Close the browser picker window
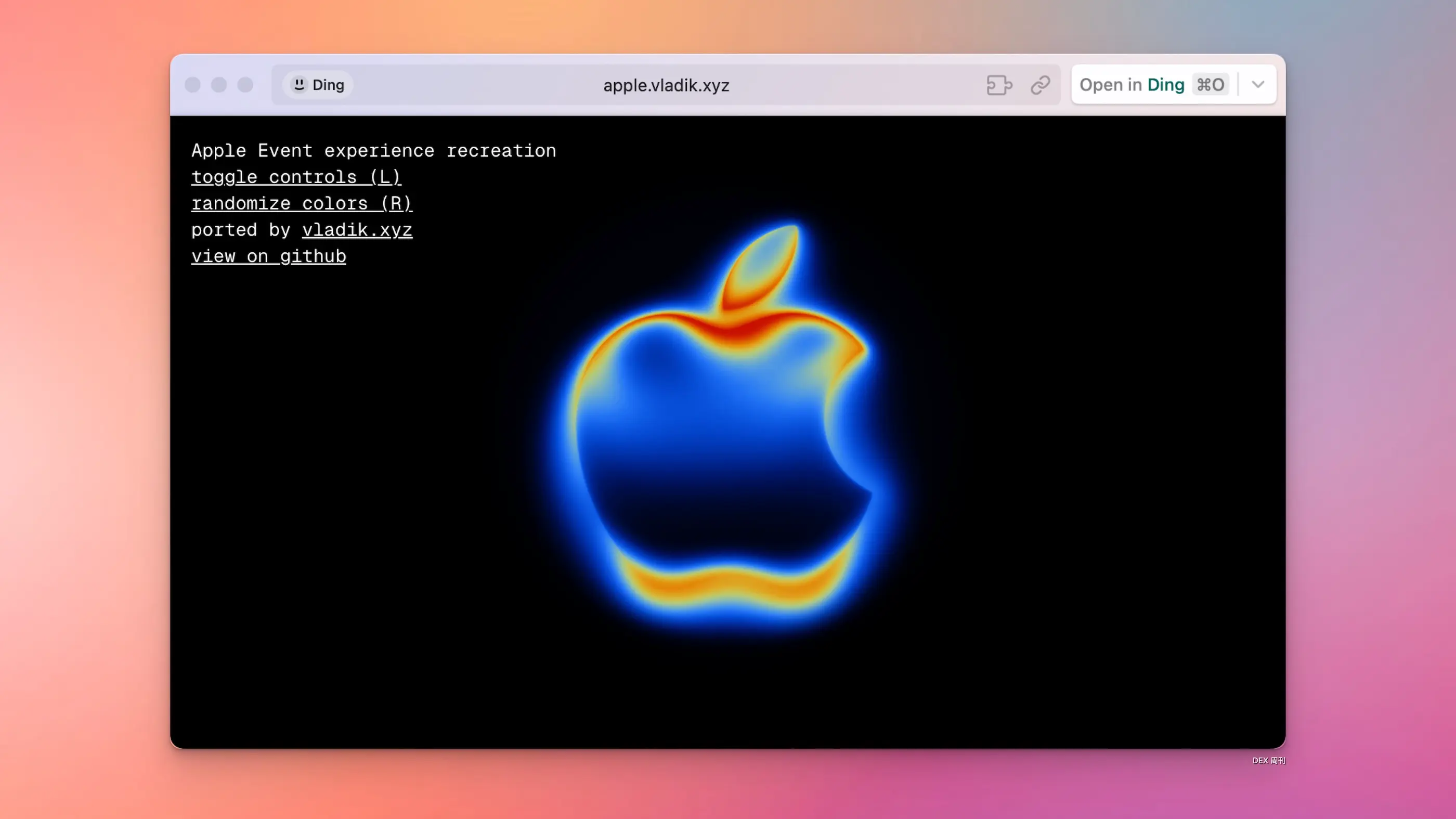 tap(193, 85)
